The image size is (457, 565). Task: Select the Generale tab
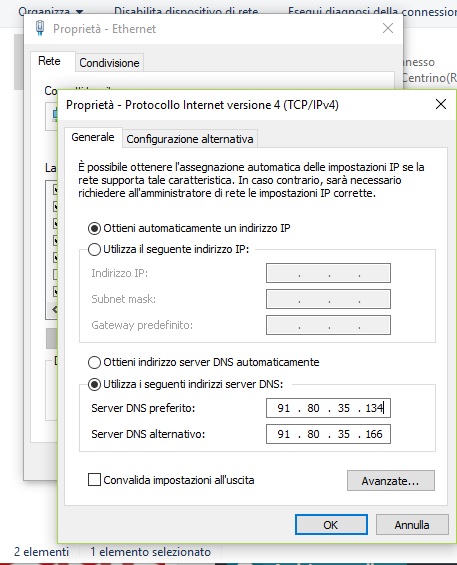click(93, 137)
